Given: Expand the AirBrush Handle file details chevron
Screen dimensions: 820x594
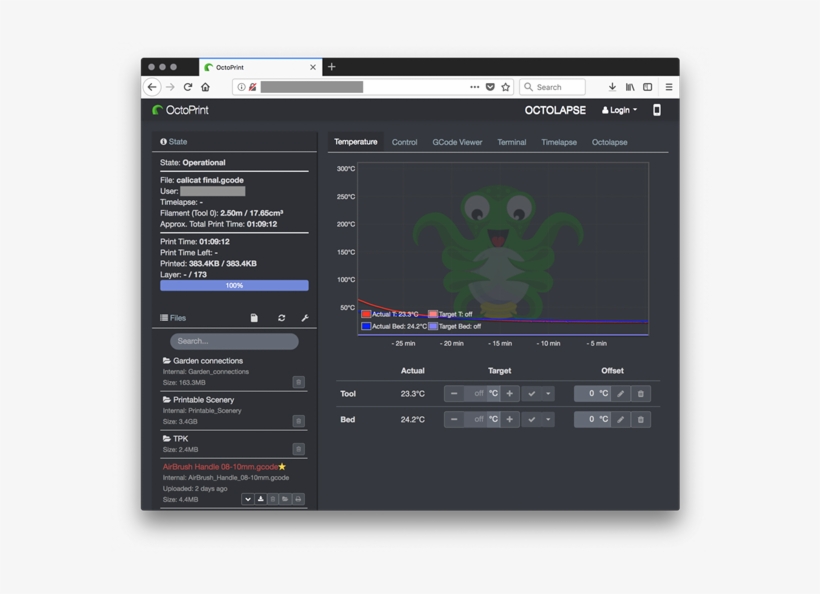Looking at the screenshot, I should [248, 499].
